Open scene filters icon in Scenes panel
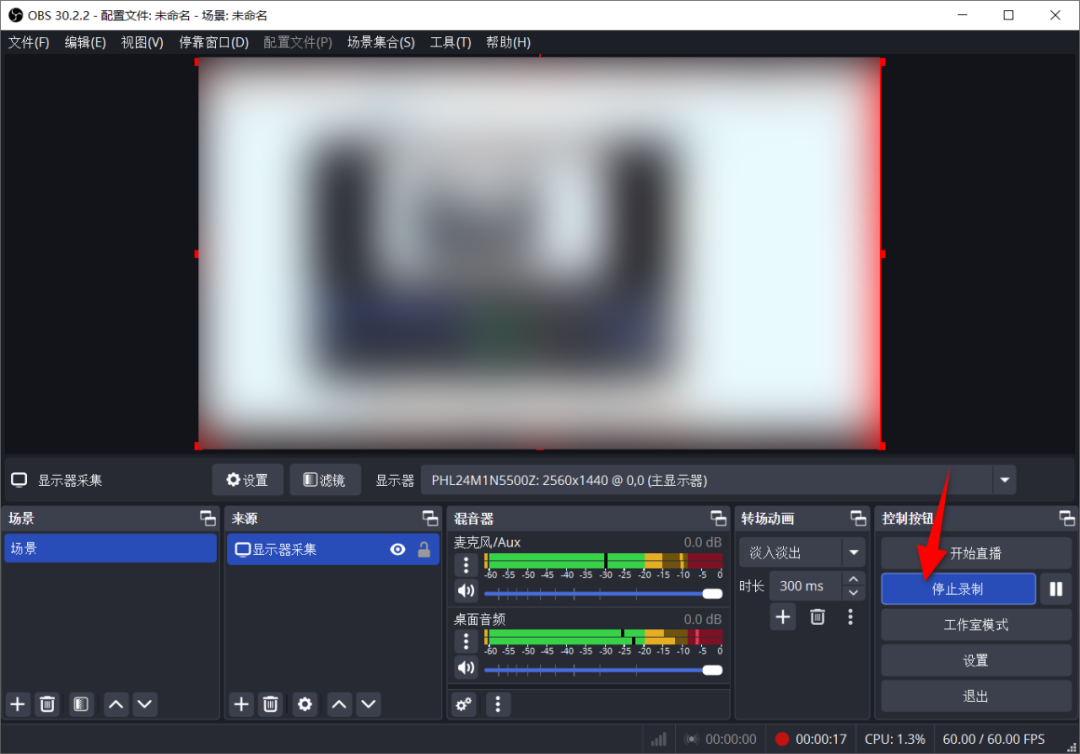 click(81, 704)
